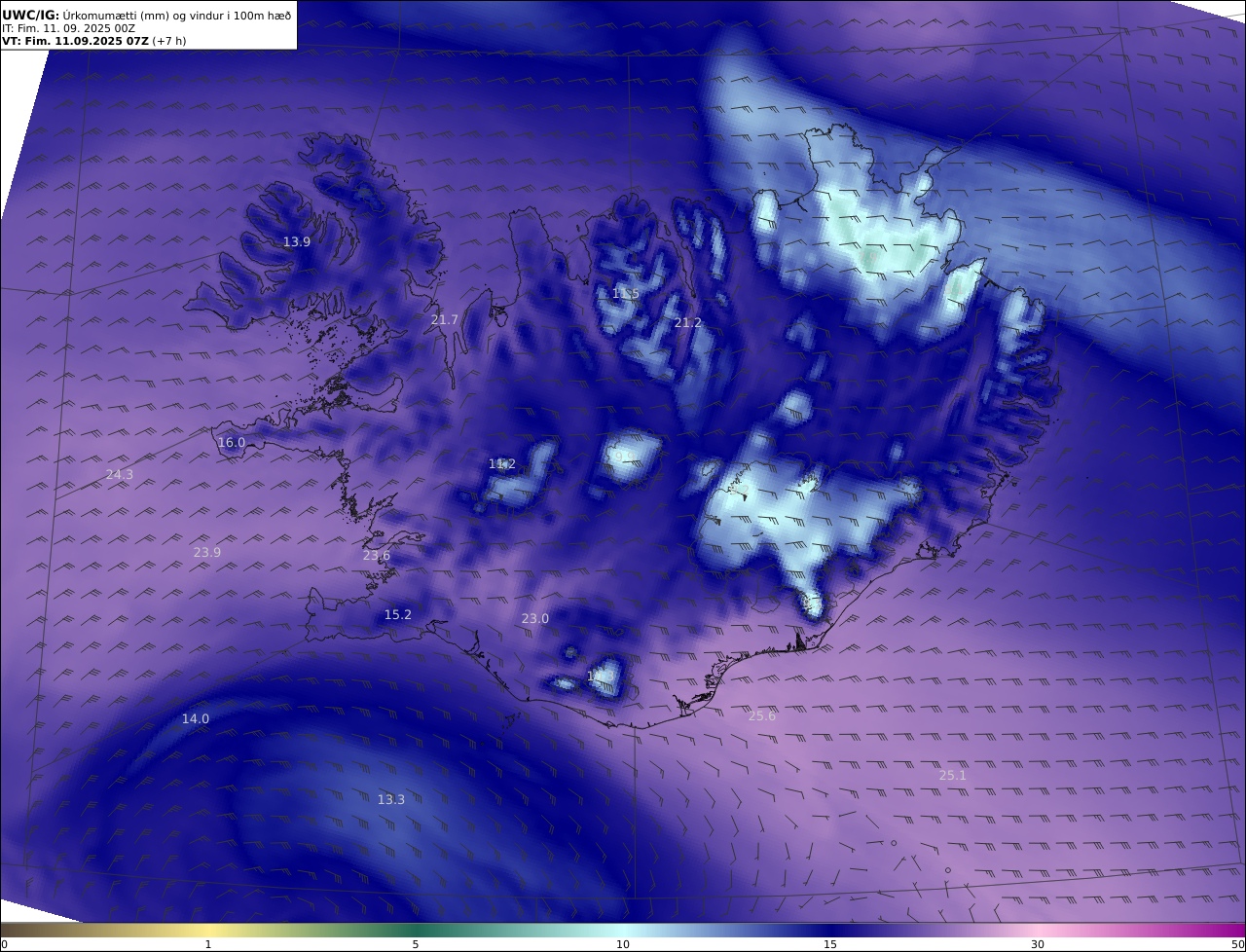Screen dimensions: 1246x952
Task: Click the 25.1 value label
Action: coord(952,775)
